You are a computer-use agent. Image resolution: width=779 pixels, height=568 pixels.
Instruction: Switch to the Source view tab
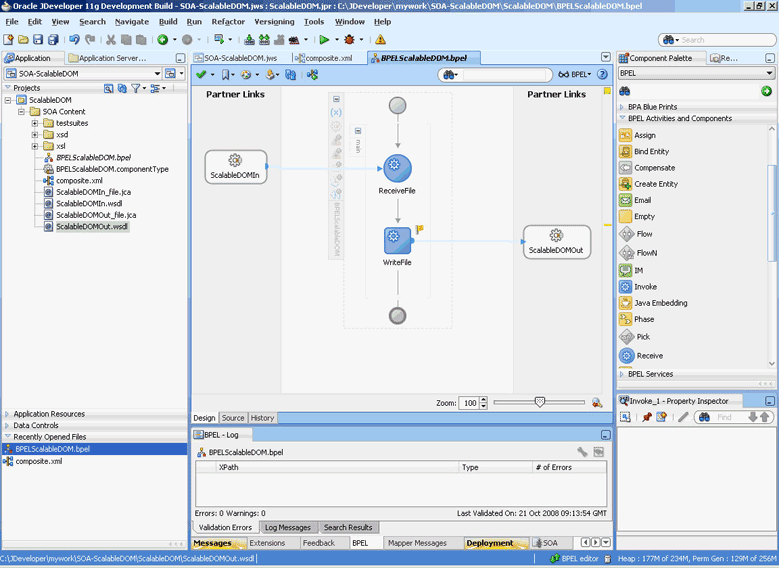[233, 418]
